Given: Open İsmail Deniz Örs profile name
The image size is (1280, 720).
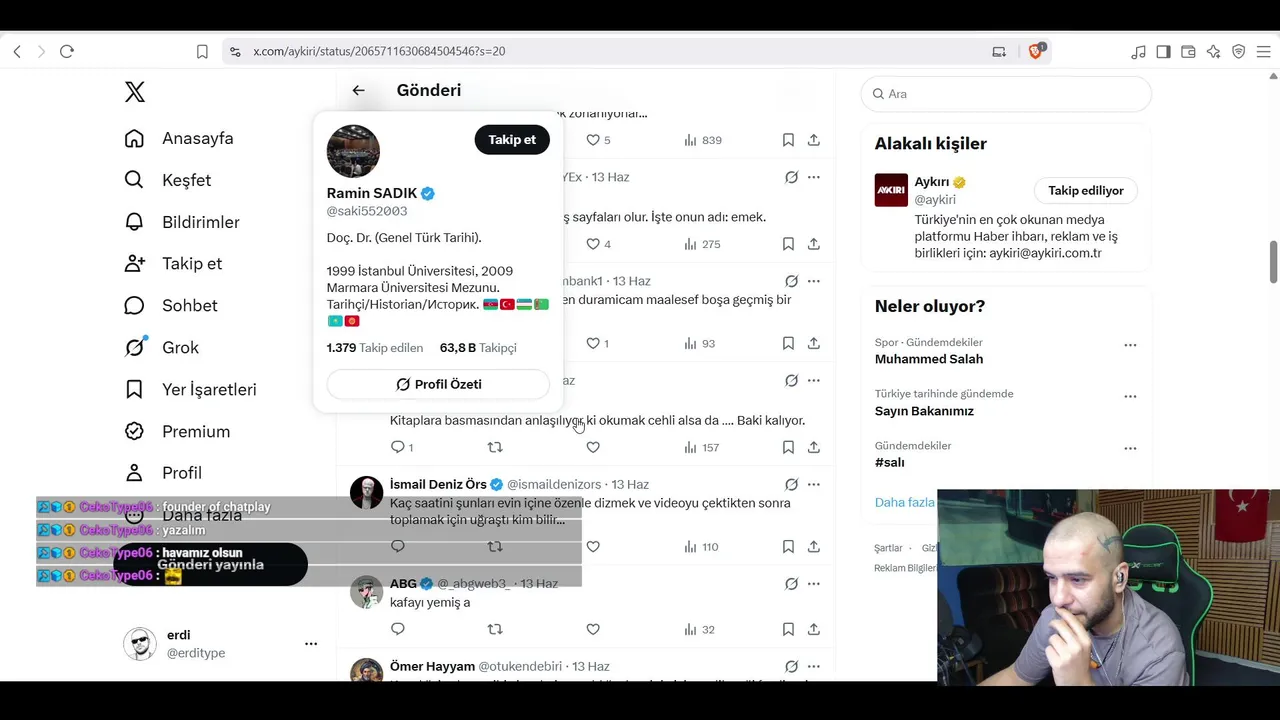Looking at the screenshot, I should point(438,485).
